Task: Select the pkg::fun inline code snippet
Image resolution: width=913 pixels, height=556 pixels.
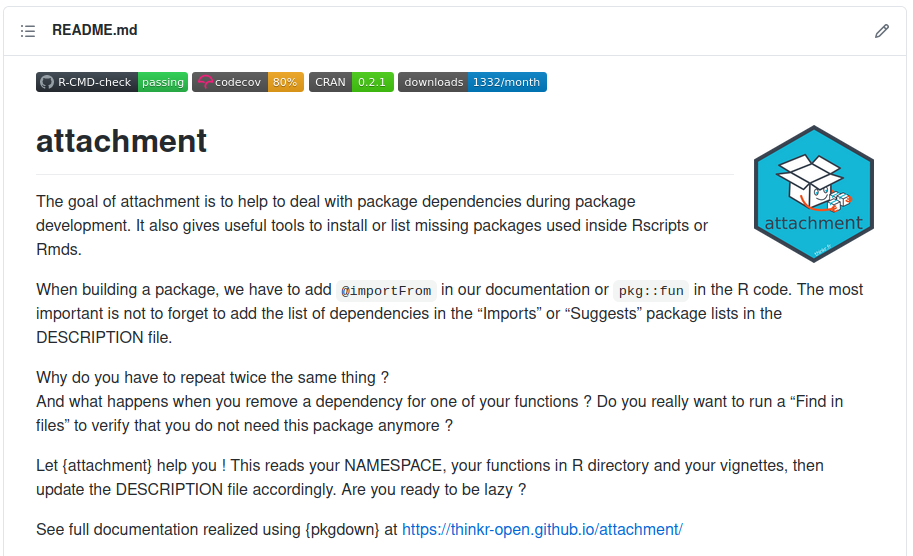Action: tap(651, 291)
